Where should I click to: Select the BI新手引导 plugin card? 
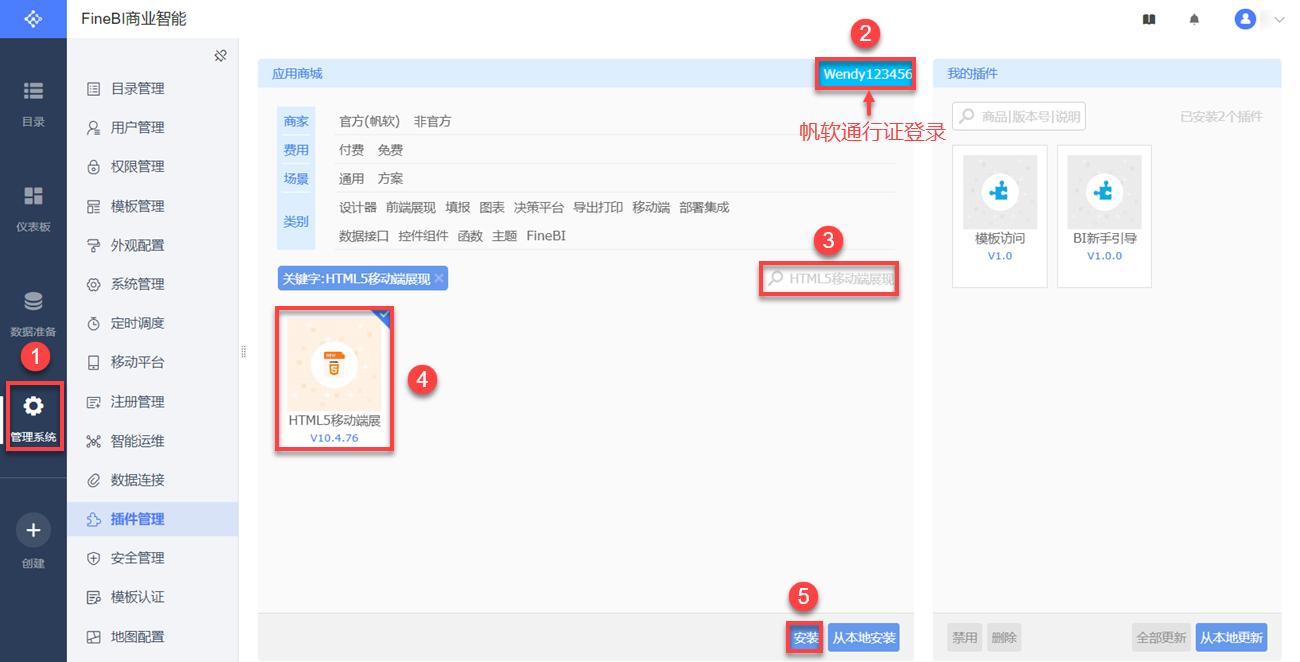[x=1104, y=216]
